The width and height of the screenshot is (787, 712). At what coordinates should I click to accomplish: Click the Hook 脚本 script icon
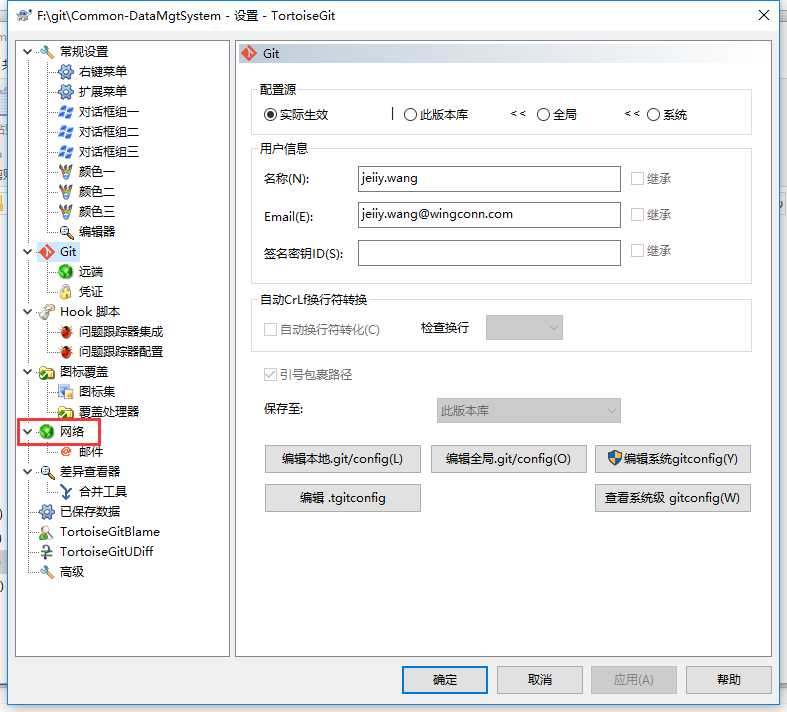tap(47, 312)
